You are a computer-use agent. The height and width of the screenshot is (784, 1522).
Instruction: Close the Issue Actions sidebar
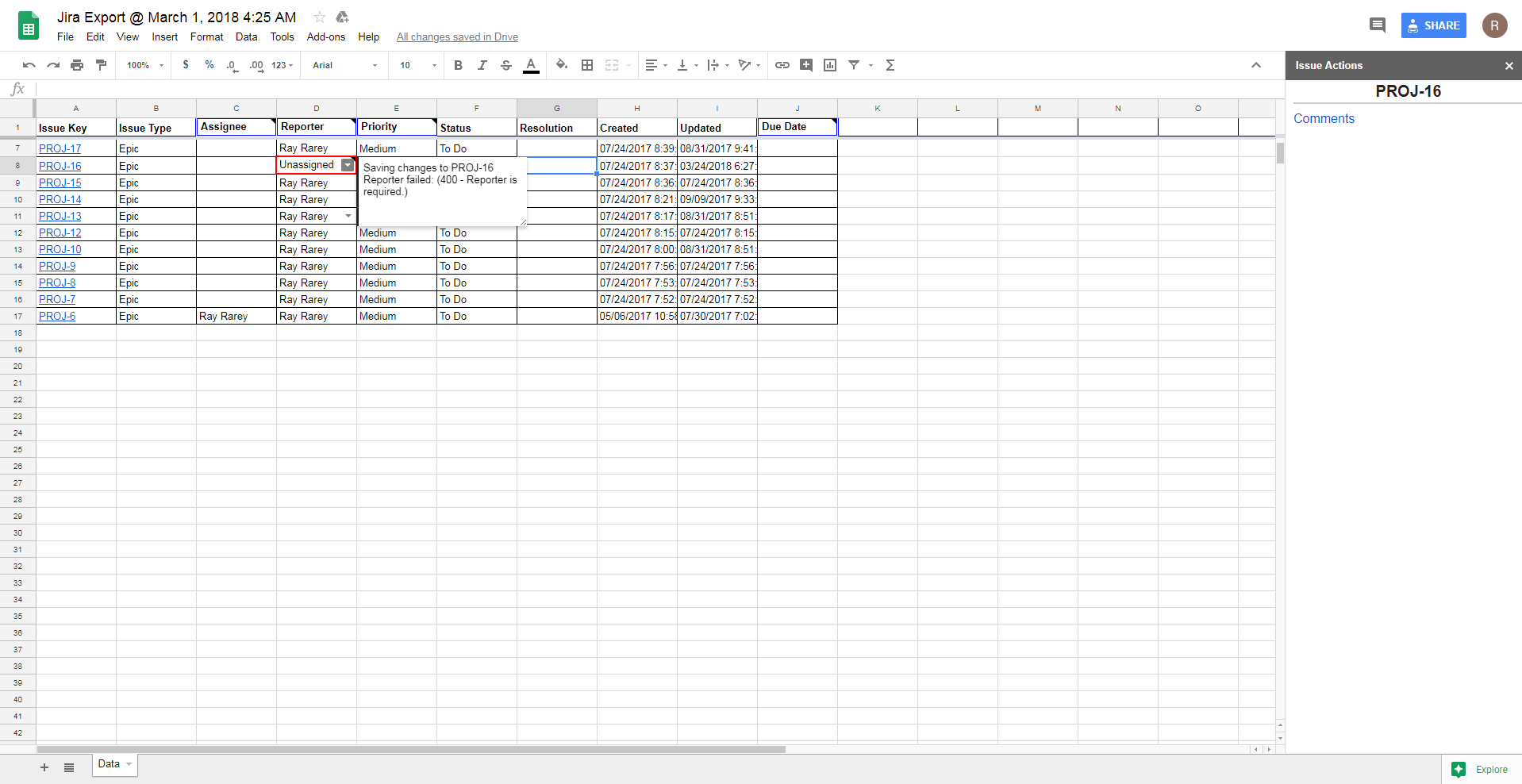point(1509,66)
